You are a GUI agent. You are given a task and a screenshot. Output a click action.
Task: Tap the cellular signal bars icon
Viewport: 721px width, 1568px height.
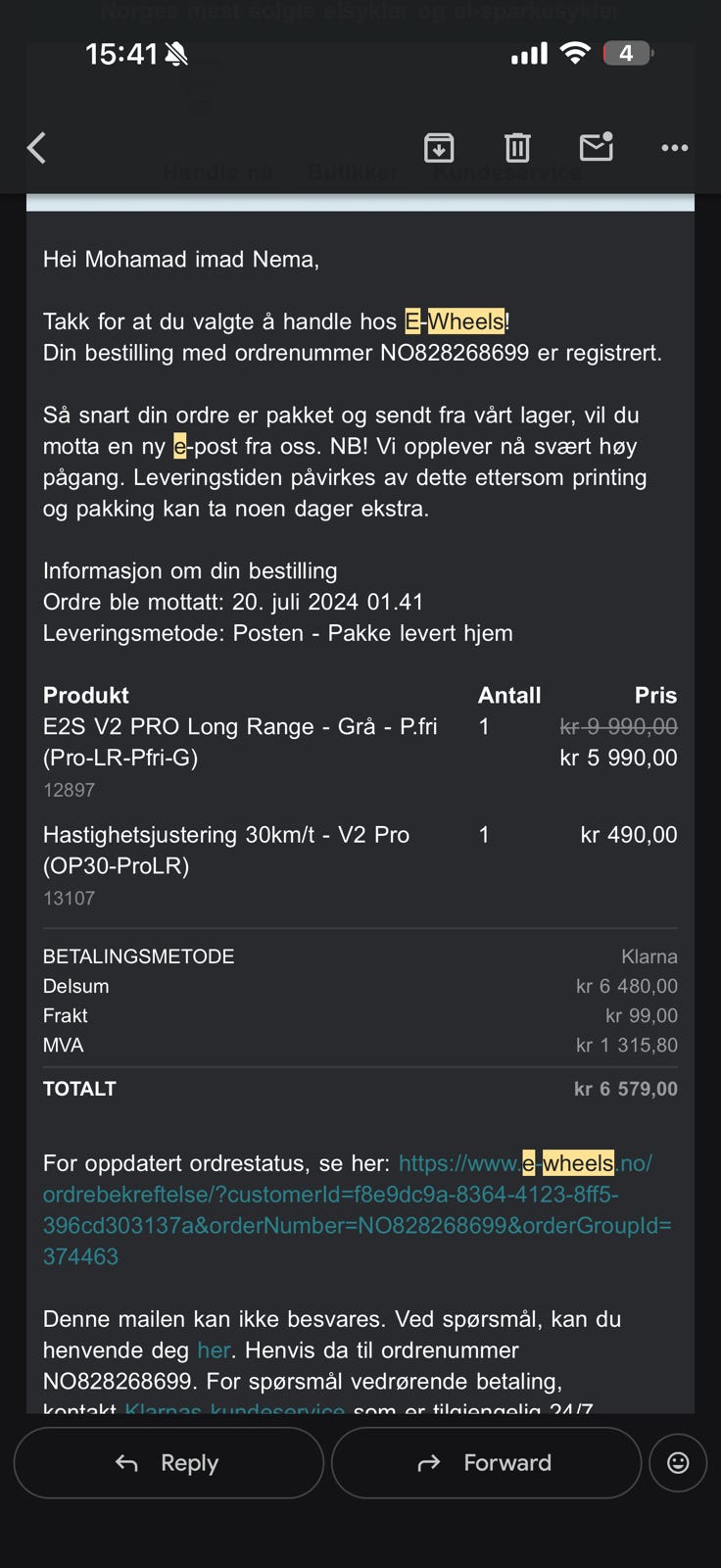pos(529,54)
